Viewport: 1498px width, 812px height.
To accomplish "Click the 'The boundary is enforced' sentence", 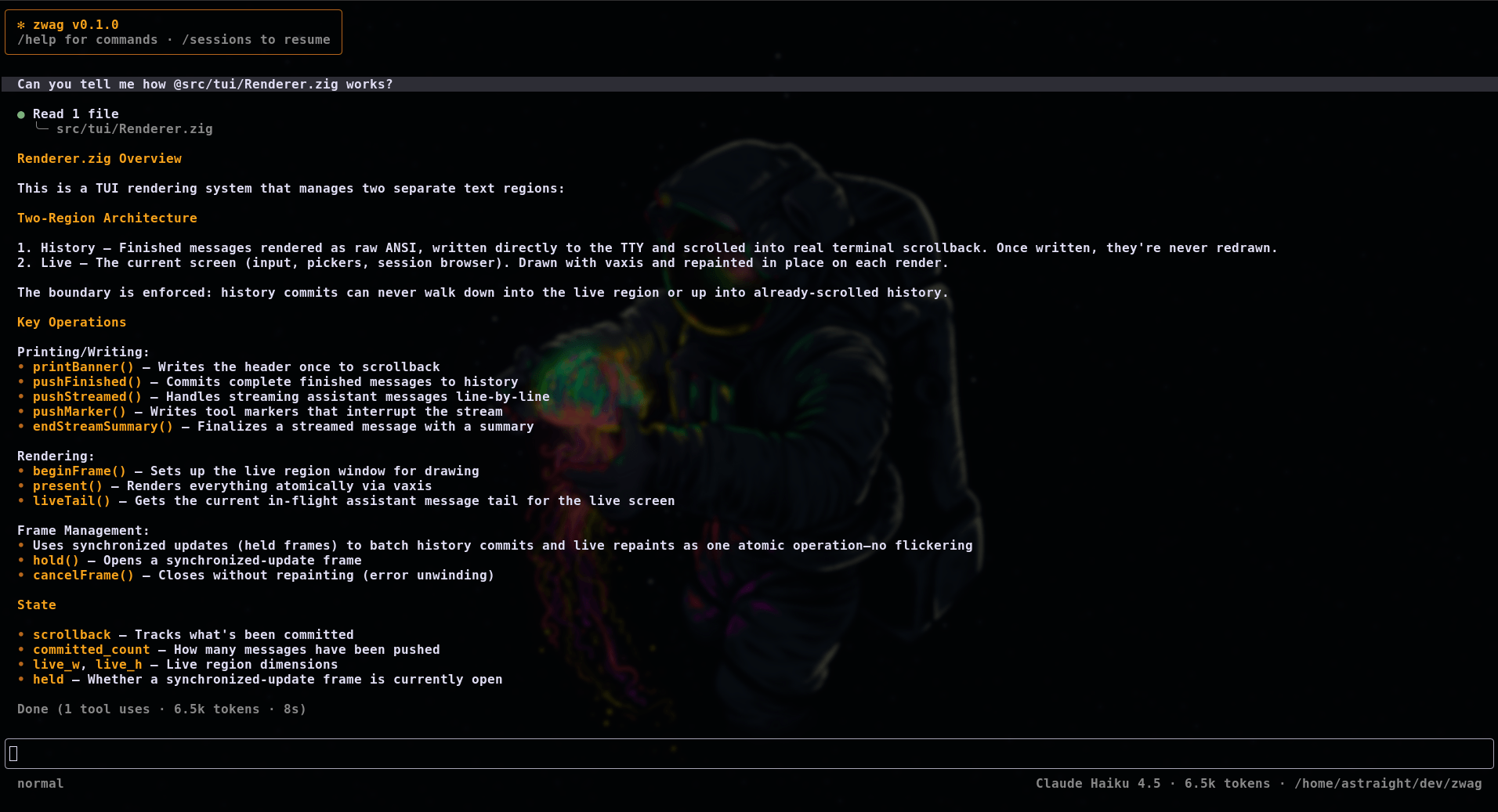I will point(483,293).
